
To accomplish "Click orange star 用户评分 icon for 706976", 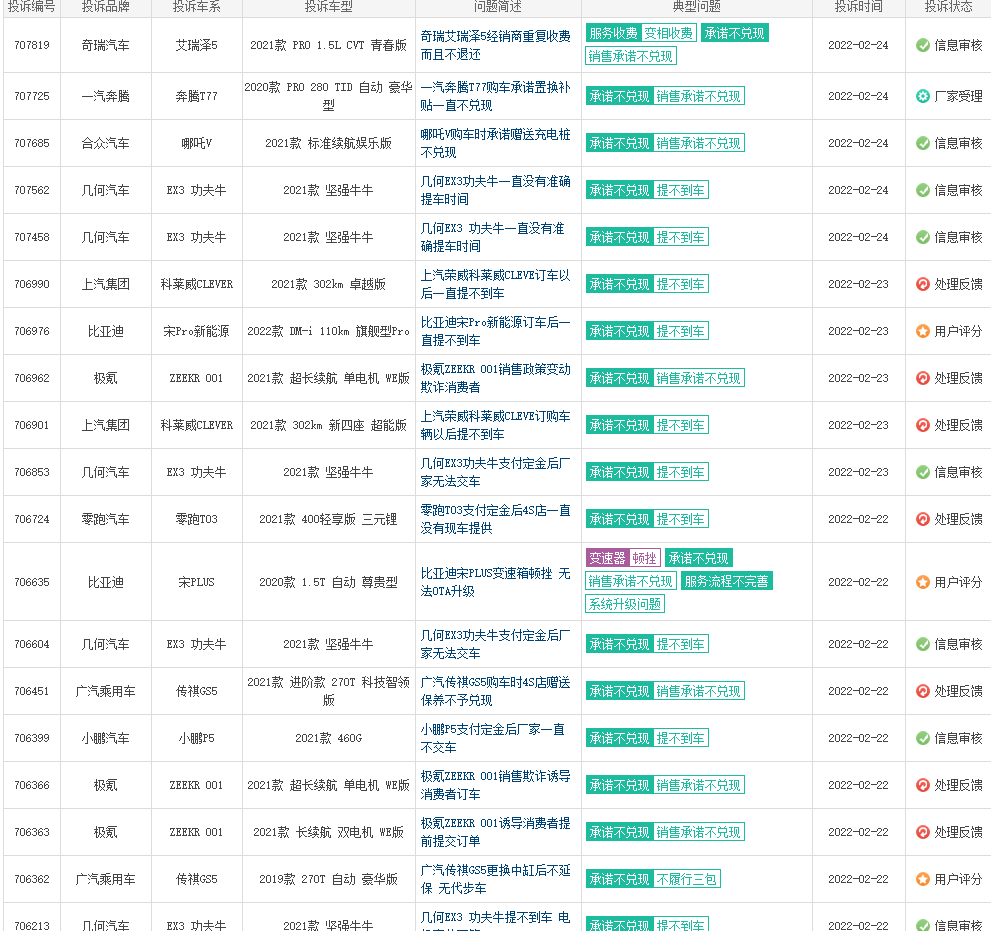I will pos(922,331).
